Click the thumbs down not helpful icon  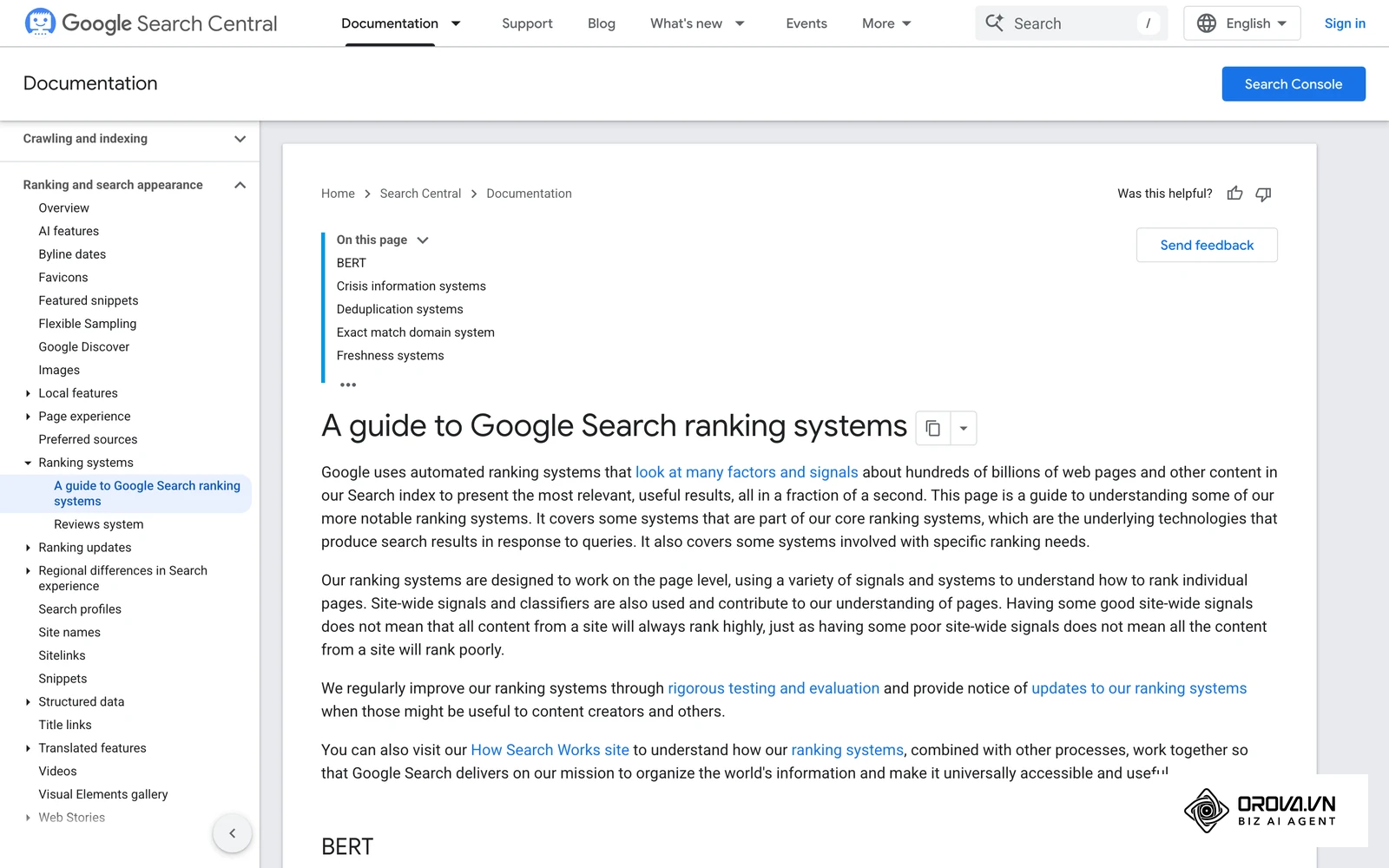point(1263,194)
